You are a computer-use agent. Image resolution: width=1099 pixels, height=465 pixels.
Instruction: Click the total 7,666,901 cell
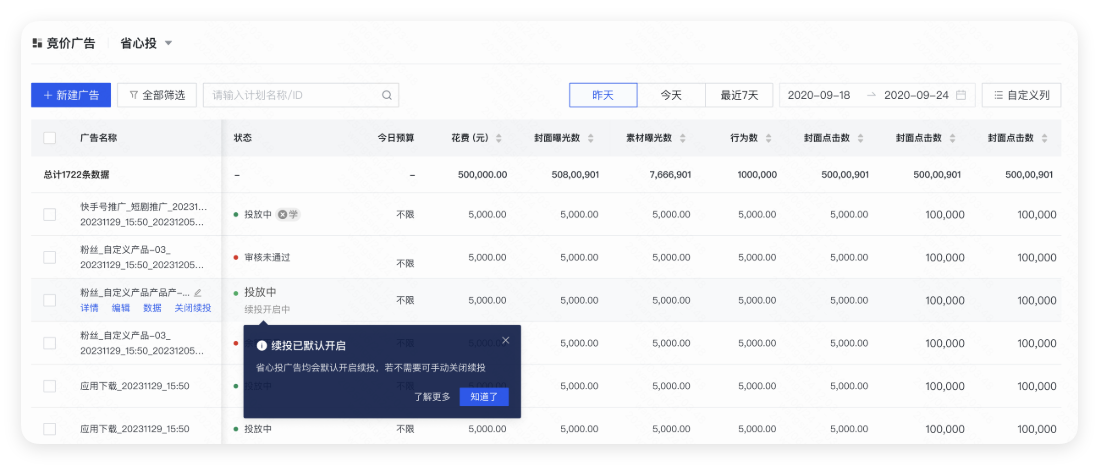pyautogui.click(x=669, y=175)
